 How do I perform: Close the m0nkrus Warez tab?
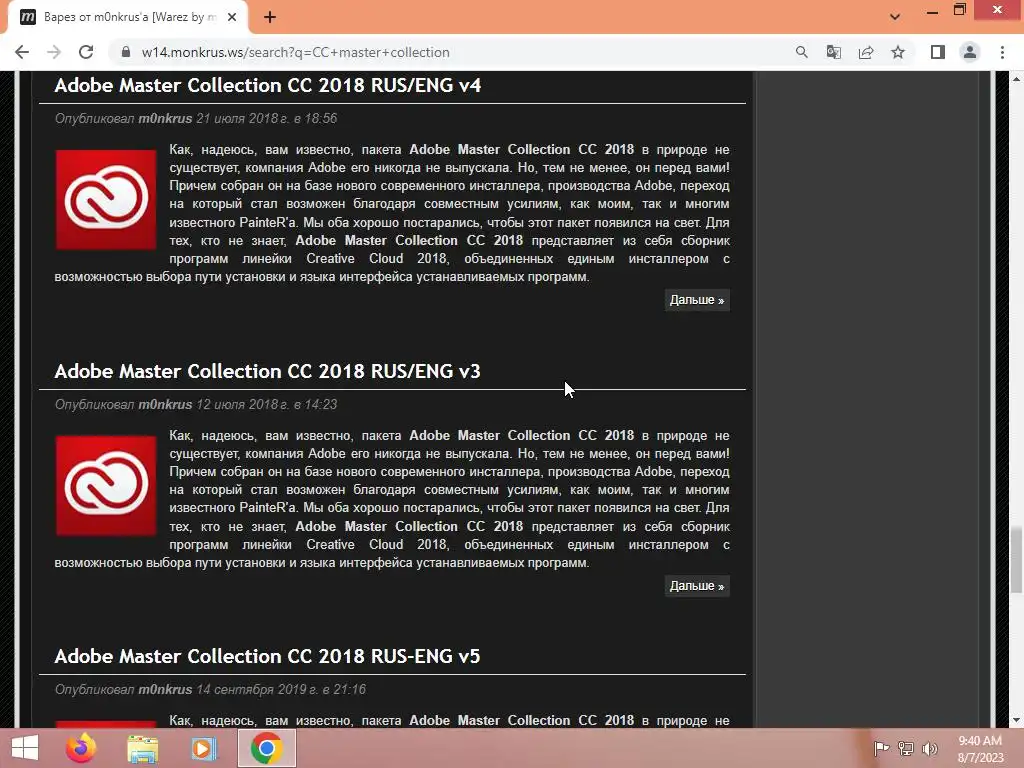click(232, 18)
